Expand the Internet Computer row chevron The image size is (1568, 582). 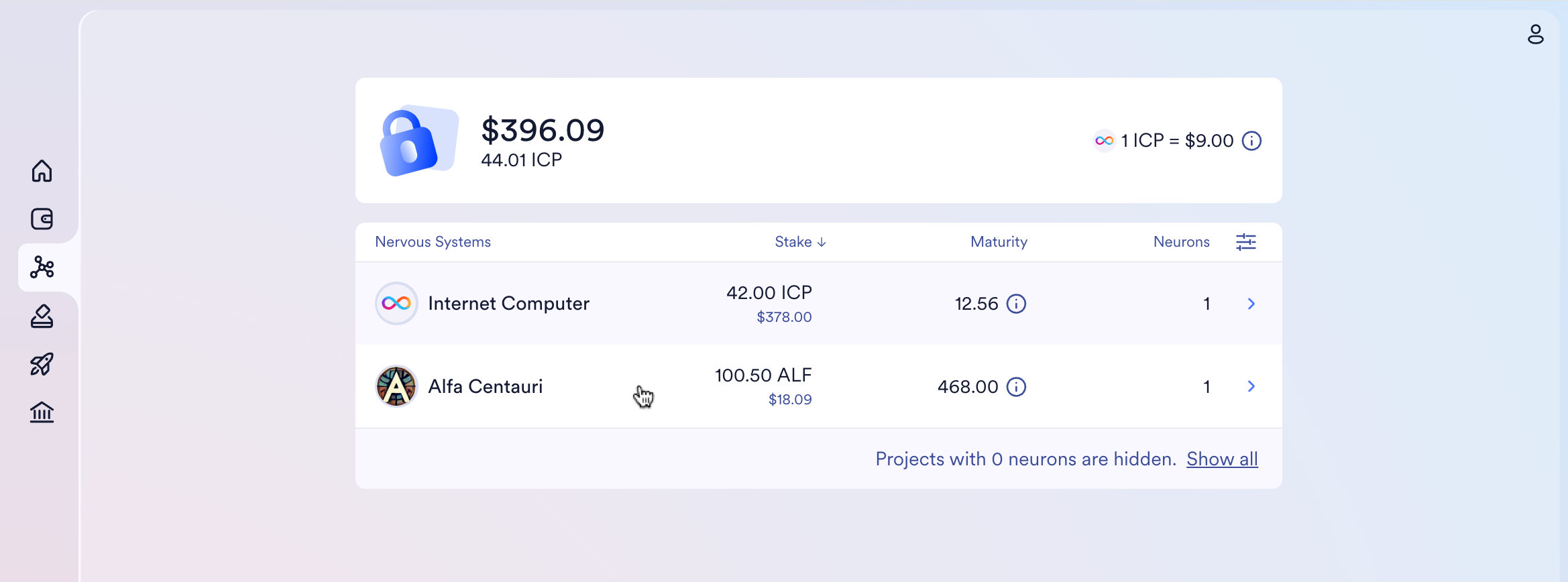(1251, 304)
